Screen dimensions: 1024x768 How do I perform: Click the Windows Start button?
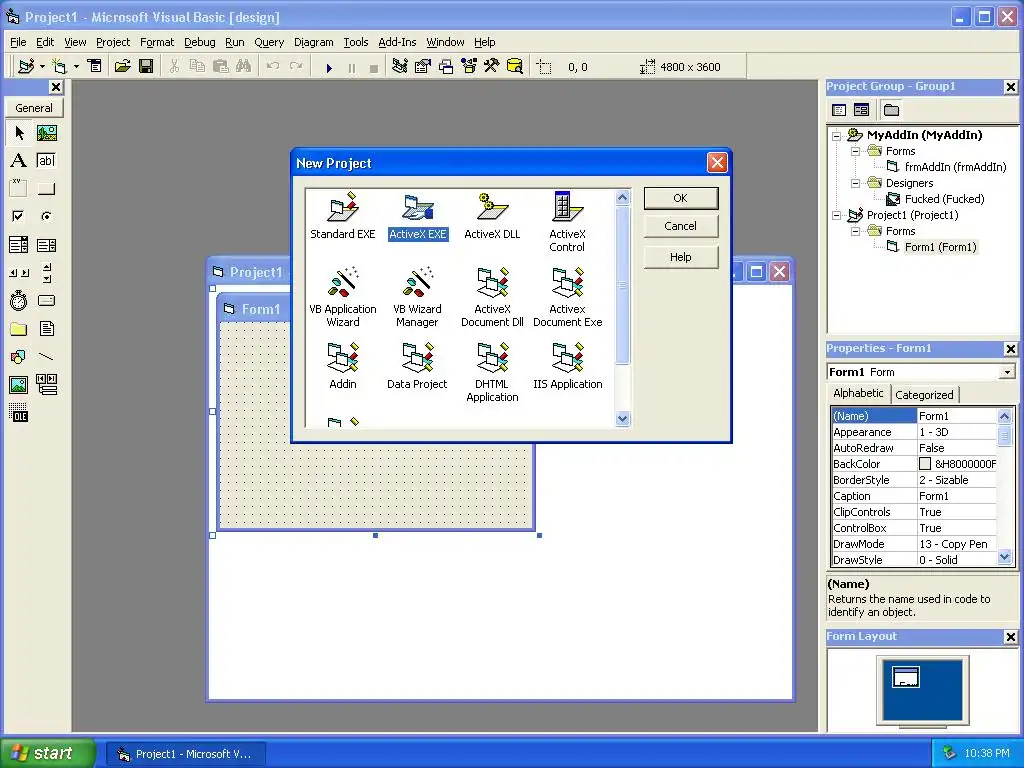pyautogui.click(x=47, y=753)
